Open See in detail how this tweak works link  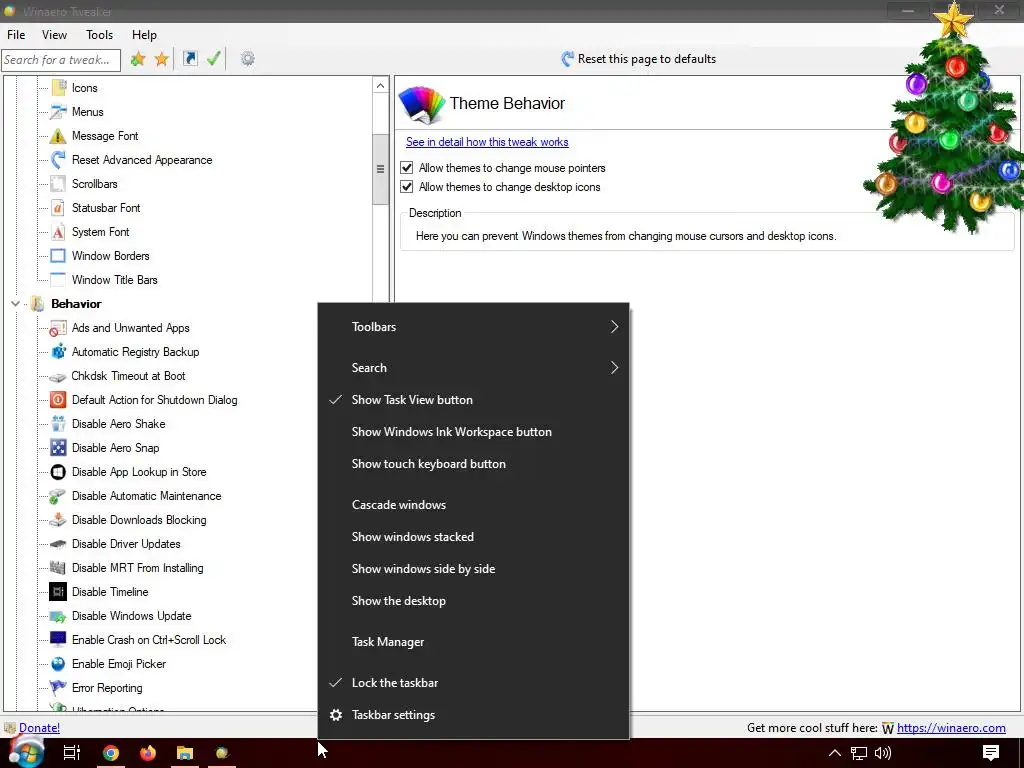point(487,142)
